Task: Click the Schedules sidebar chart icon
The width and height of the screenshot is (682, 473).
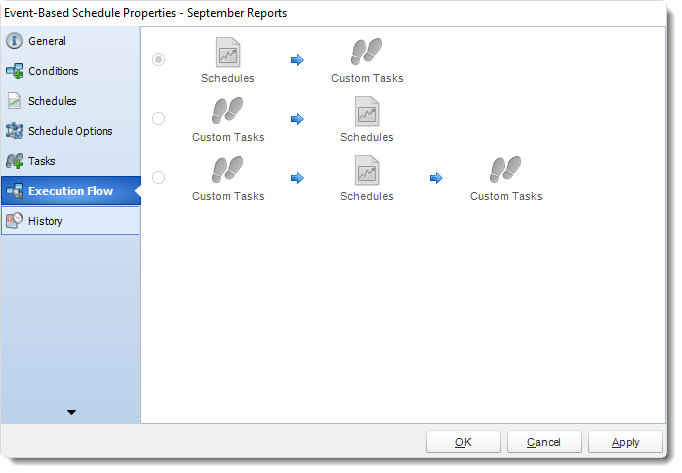Action: click(14, 101)
